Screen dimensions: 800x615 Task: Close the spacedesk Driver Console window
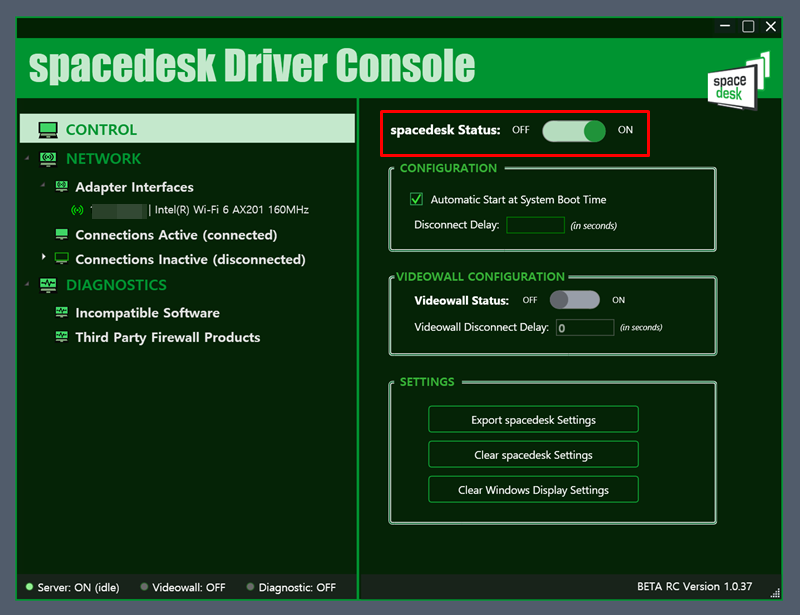click(x=771, y=26)
